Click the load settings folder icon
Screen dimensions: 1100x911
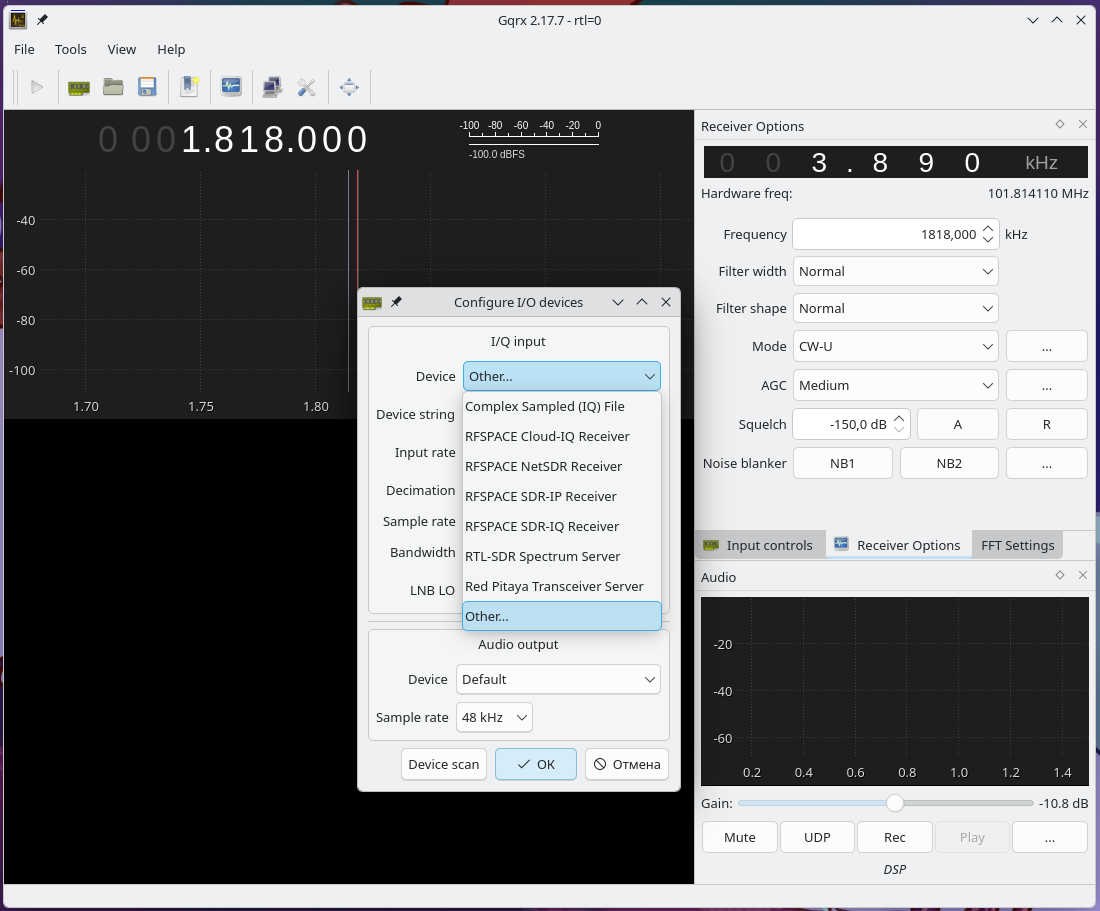[x=113, y=87]
